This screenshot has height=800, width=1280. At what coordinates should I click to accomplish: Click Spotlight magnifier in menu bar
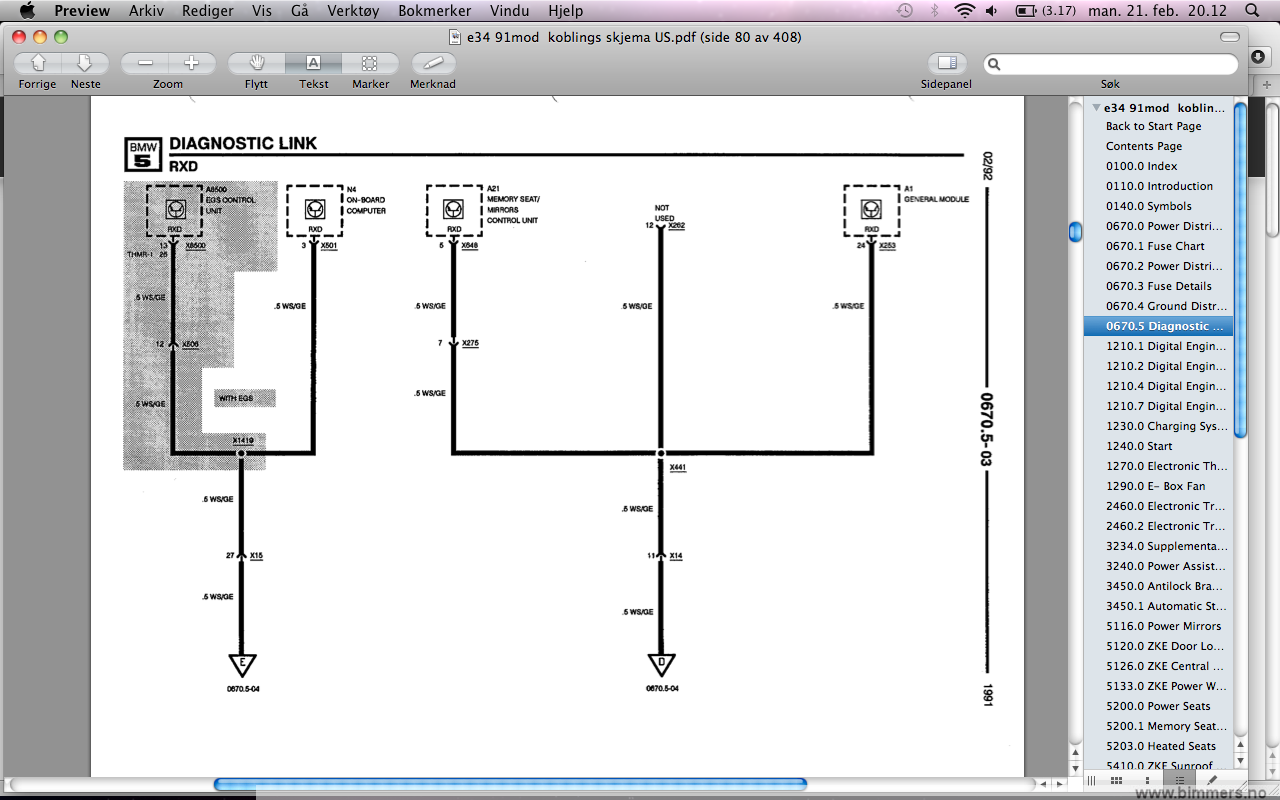1252,11
